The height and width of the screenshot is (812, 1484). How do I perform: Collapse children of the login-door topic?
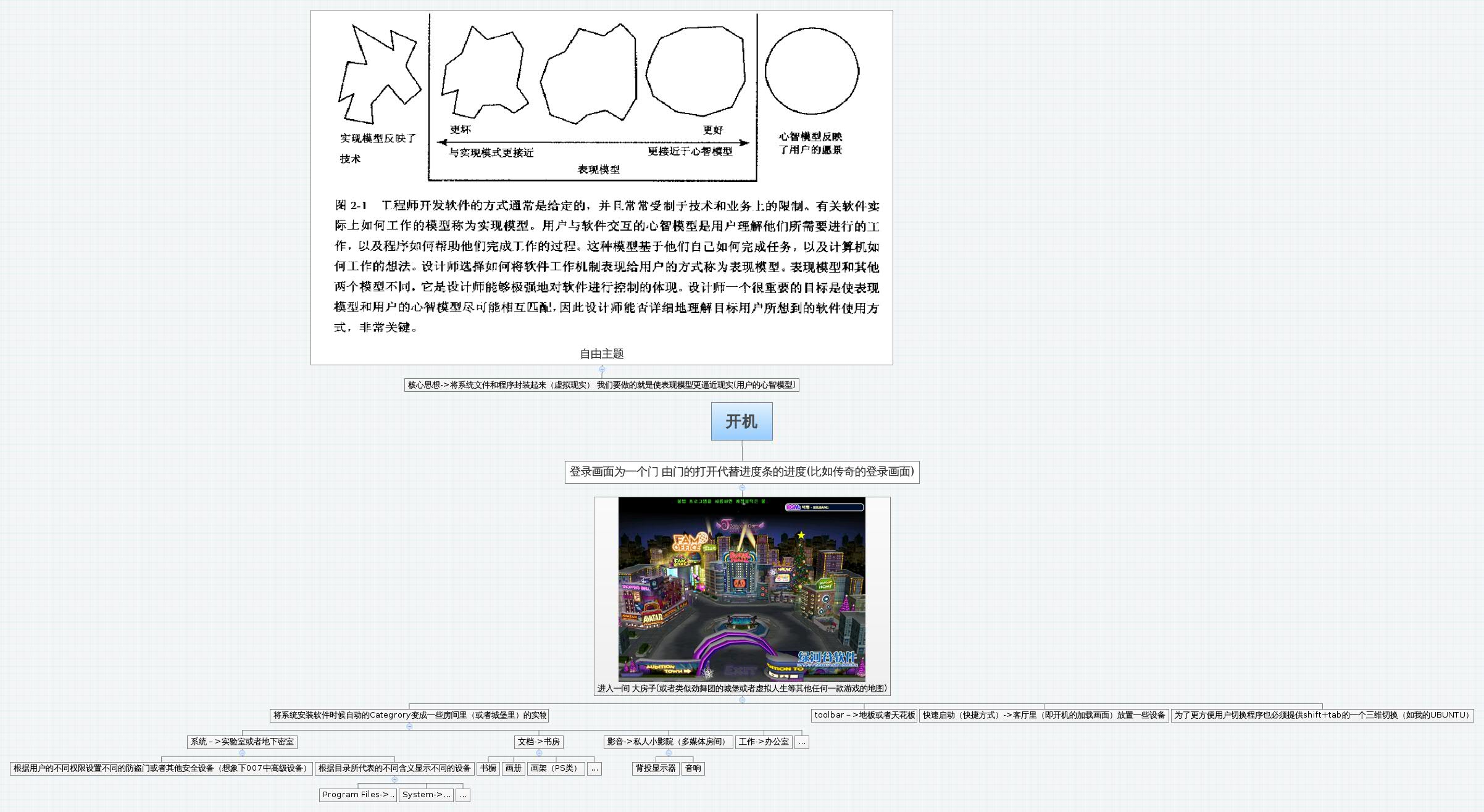(742, 487)
